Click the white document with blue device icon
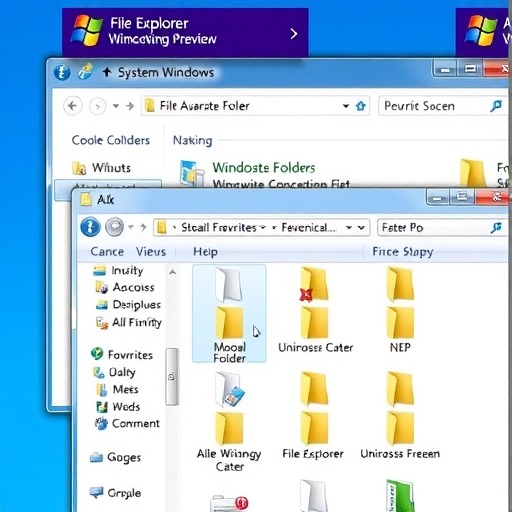 (229, 390)
